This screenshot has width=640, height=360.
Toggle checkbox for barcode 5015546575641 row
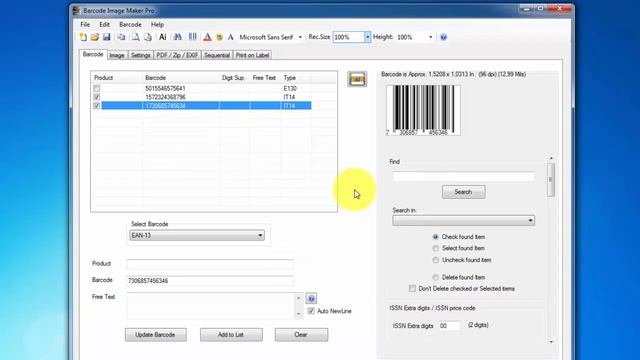(x=97, y=88)
